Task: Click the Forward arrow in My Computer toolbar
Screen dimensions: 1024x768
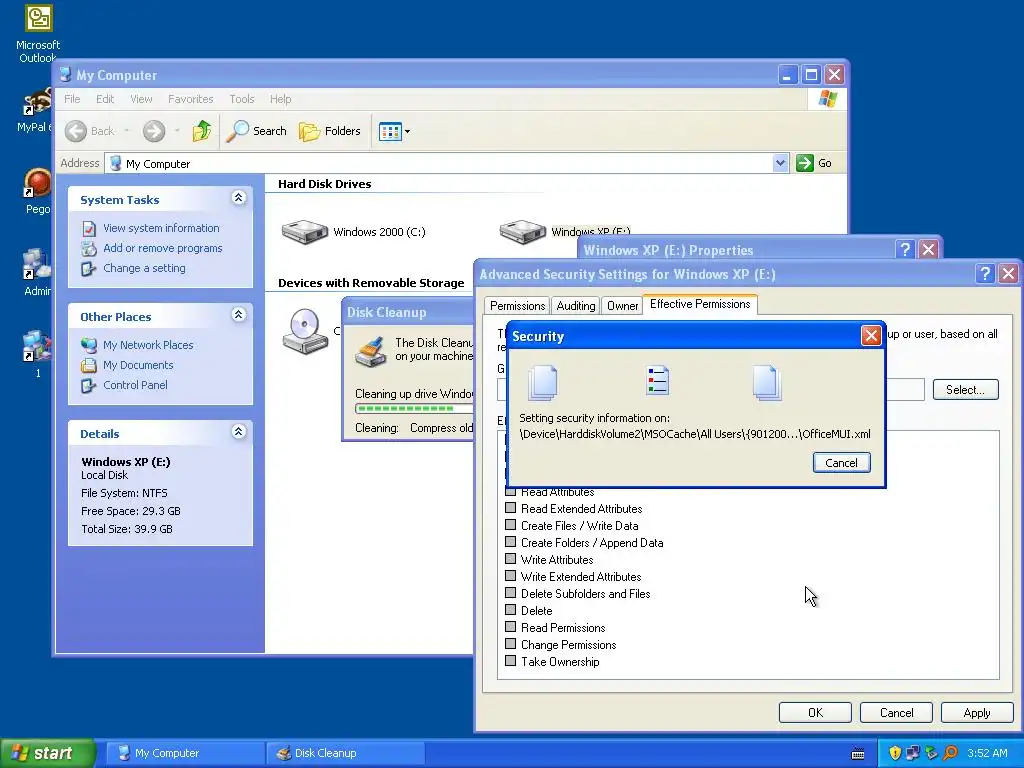Action: click(154, 131)
